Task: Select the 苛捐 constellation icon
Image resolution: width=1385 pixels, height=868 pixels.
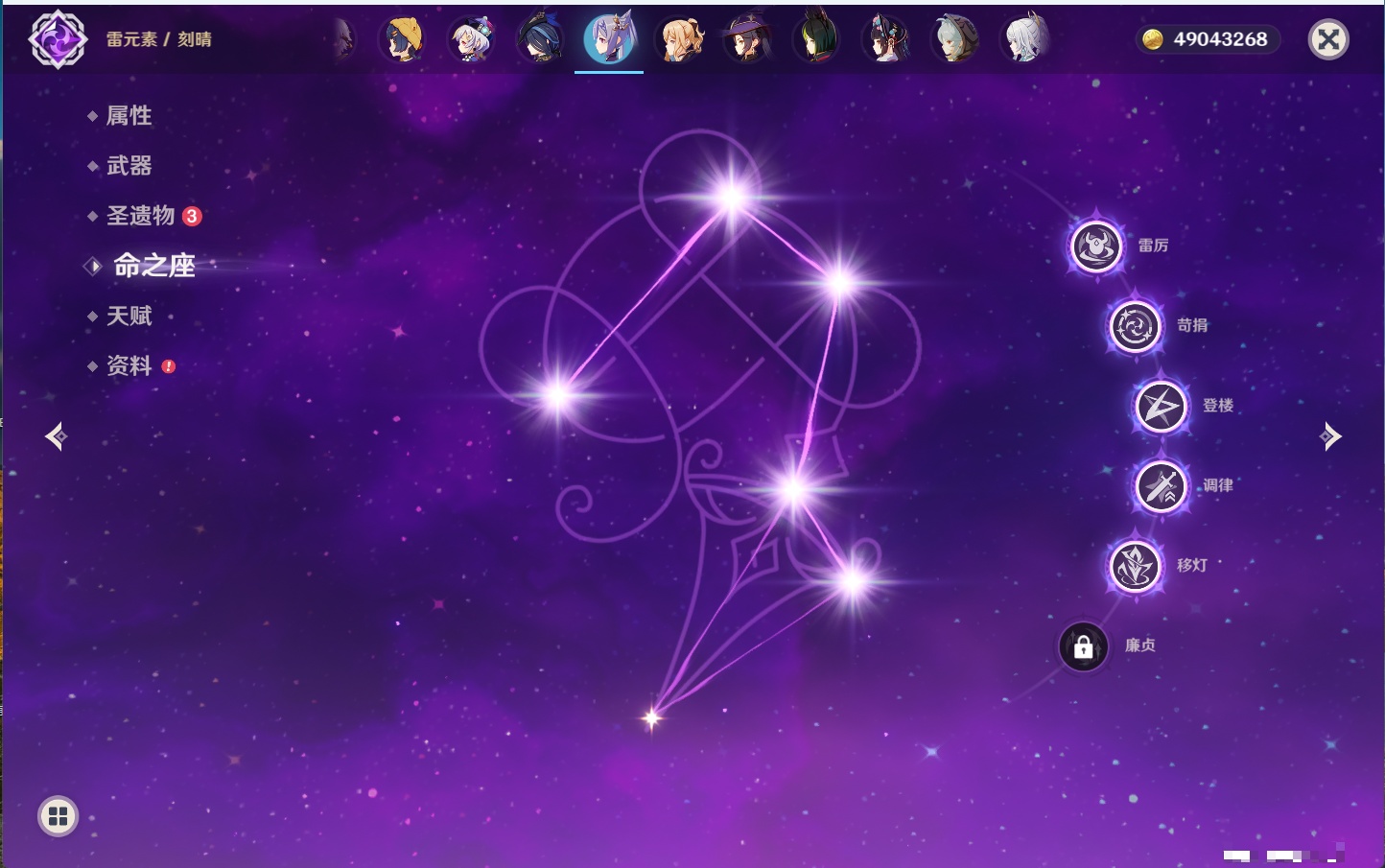Action: (1136, 326)
